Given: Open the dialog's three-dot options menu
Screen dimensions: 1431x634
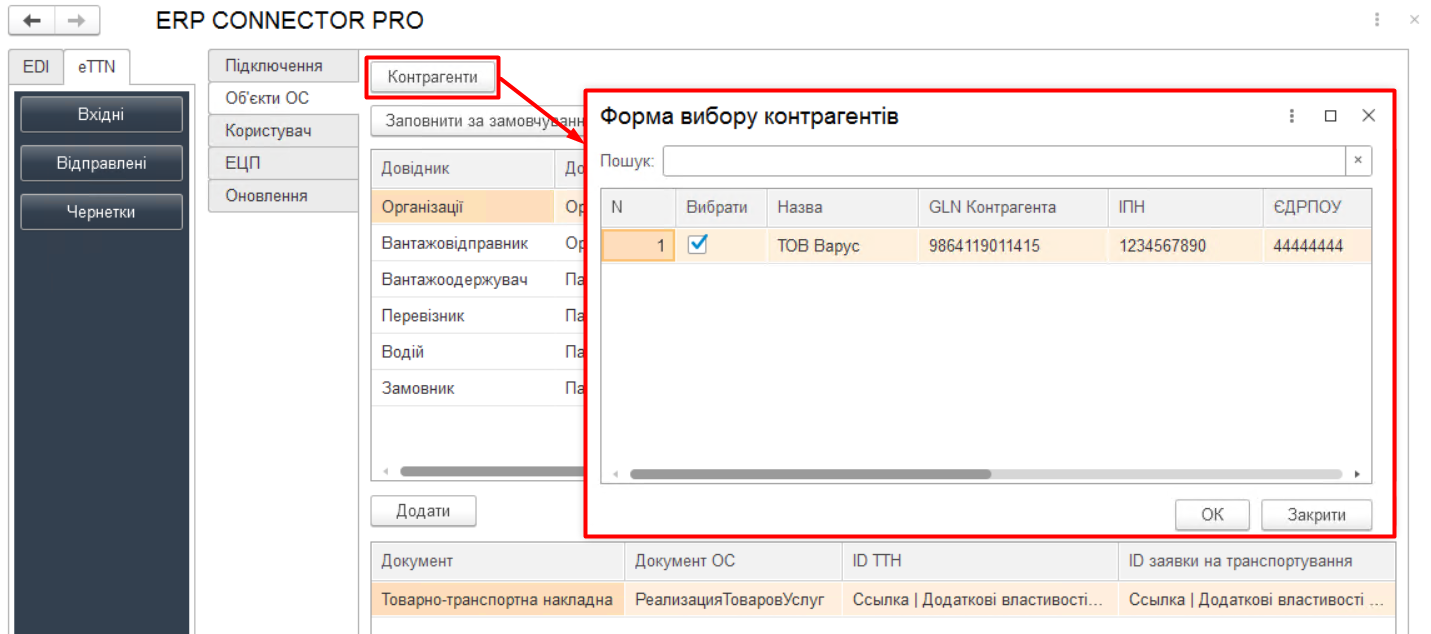Looking at the screenshot, I should coord(1292,116).
